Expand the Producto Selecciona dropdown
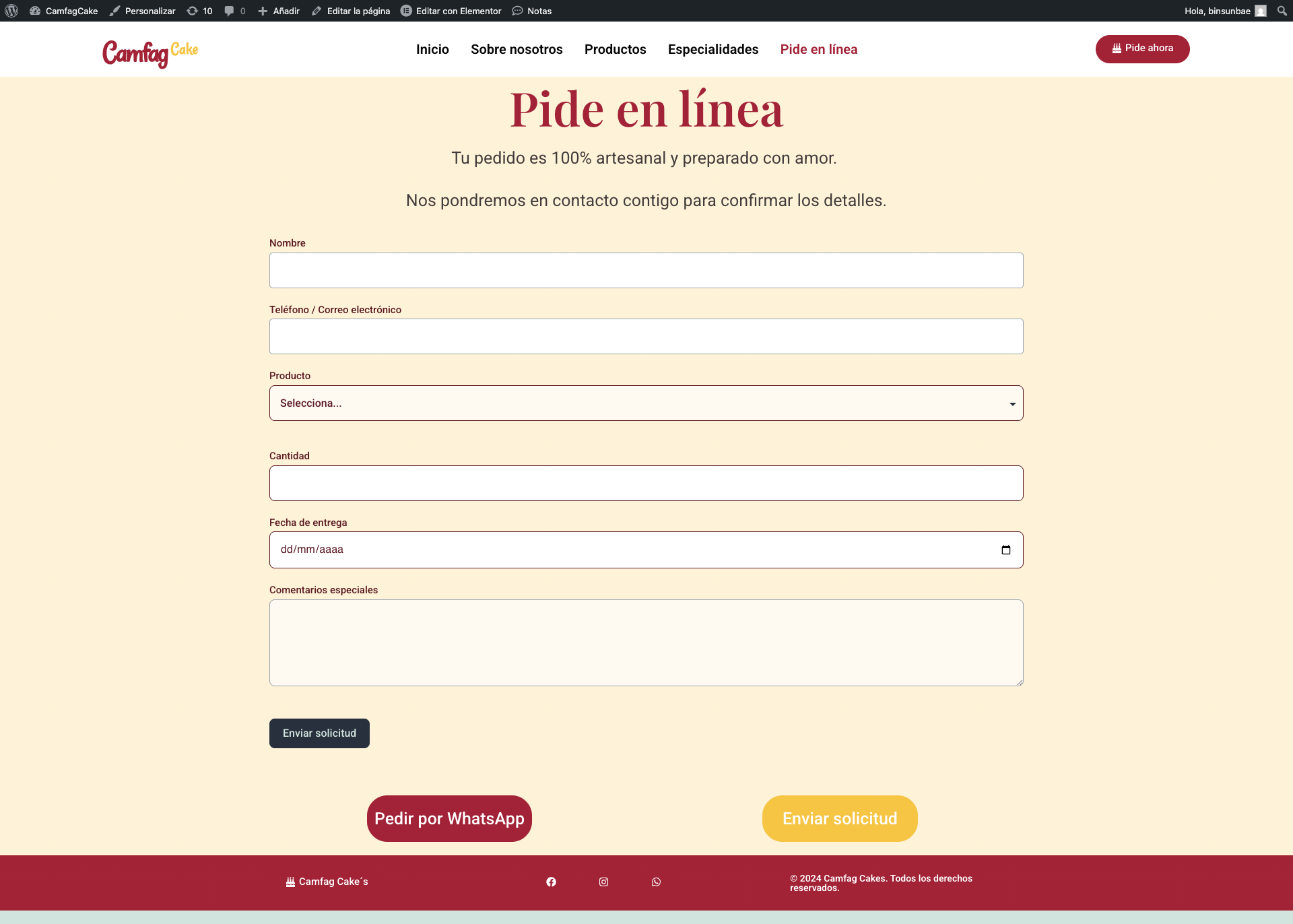1293x924 pixels. tap(646, 403)
